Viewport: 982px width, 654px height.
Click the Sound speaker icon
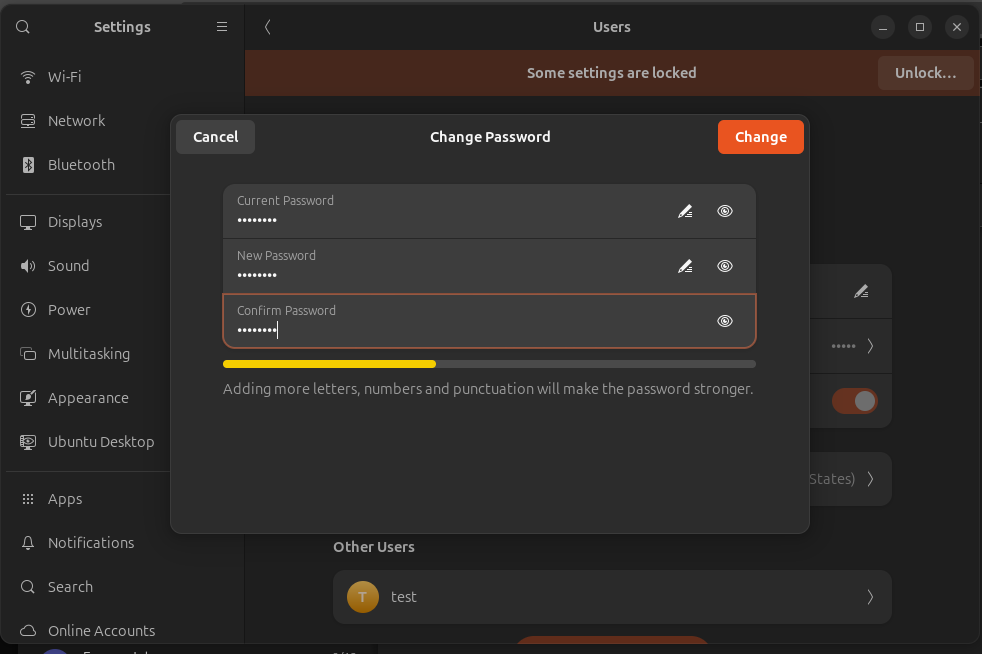pos(28,266)
